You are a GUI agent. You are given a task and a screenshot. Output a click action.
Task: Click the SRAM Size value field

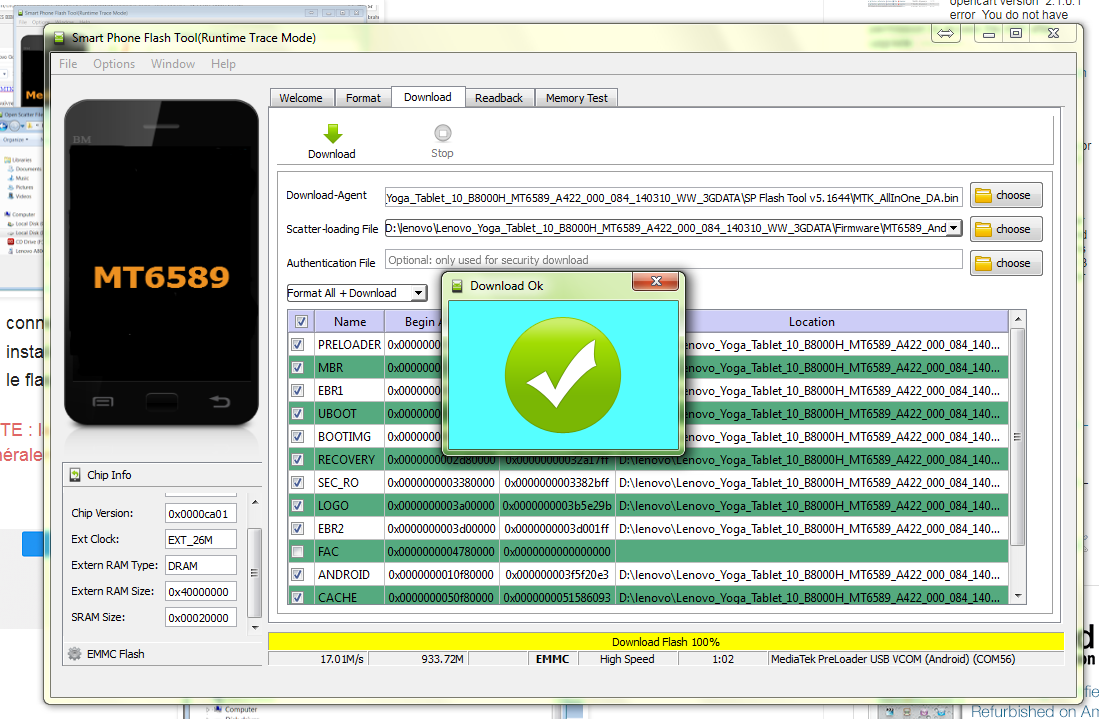coord(200,617)
